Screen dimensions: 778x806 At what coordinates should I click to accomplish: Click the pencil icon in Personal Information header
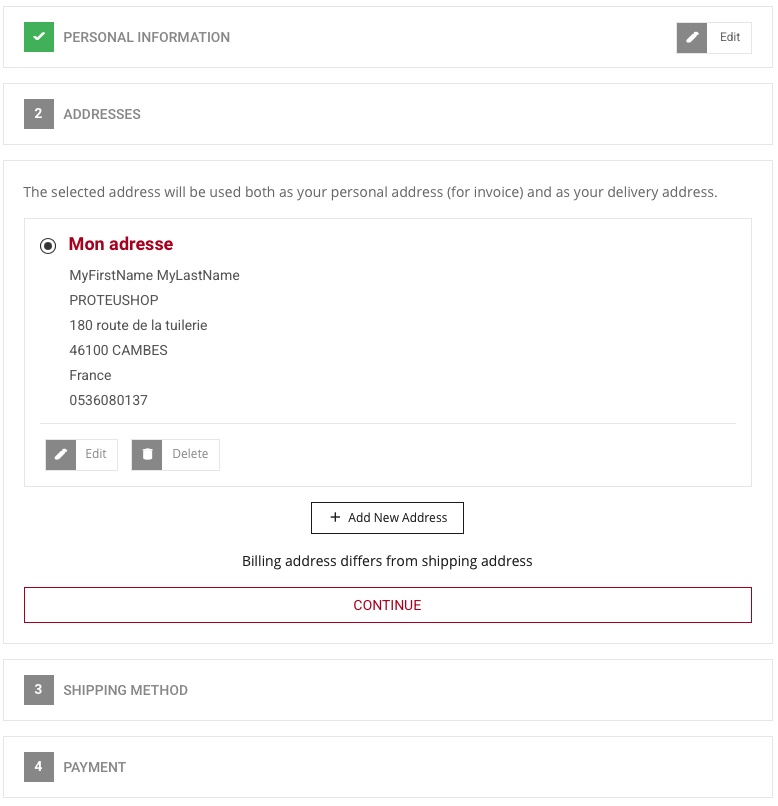click(x=692, y=38)
